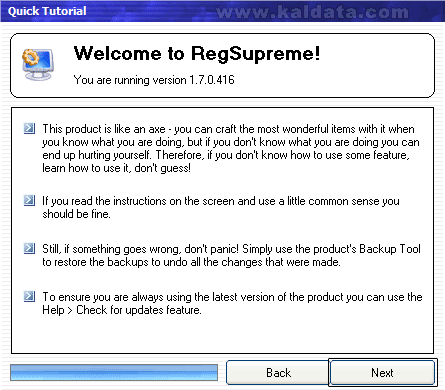Click bullet icon beside 'If you read the instructions'
Image resolution: width=445 pixels, height=390 pixels.
(29, 200)
